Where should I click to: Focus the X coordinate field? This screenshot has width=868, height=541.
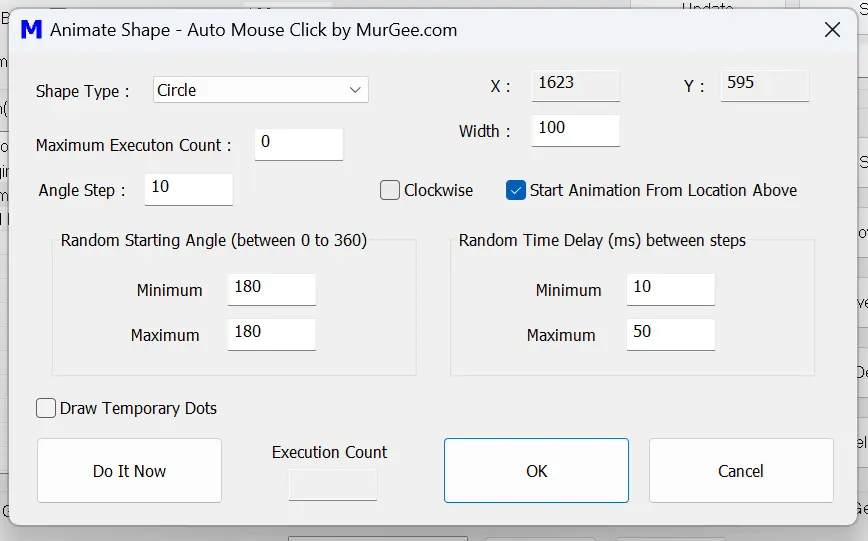pos(576,86)
